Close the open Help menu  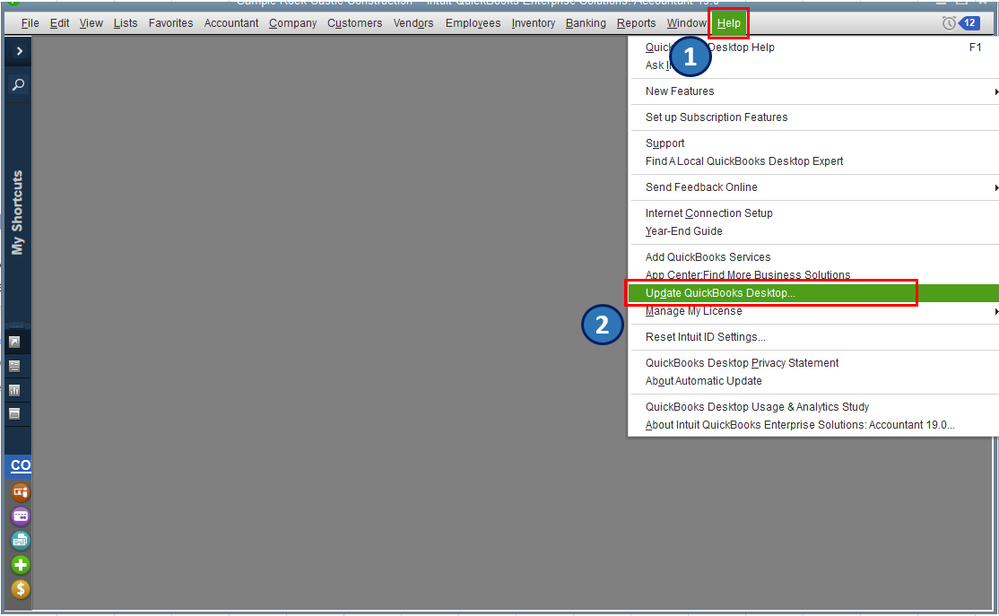point(728,23)
